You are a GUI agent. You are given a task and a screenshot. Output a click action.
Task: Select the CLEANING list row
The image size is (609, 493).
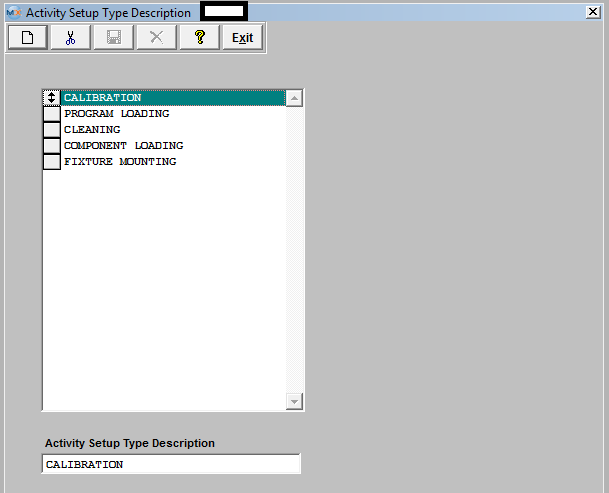click(173, 130)
